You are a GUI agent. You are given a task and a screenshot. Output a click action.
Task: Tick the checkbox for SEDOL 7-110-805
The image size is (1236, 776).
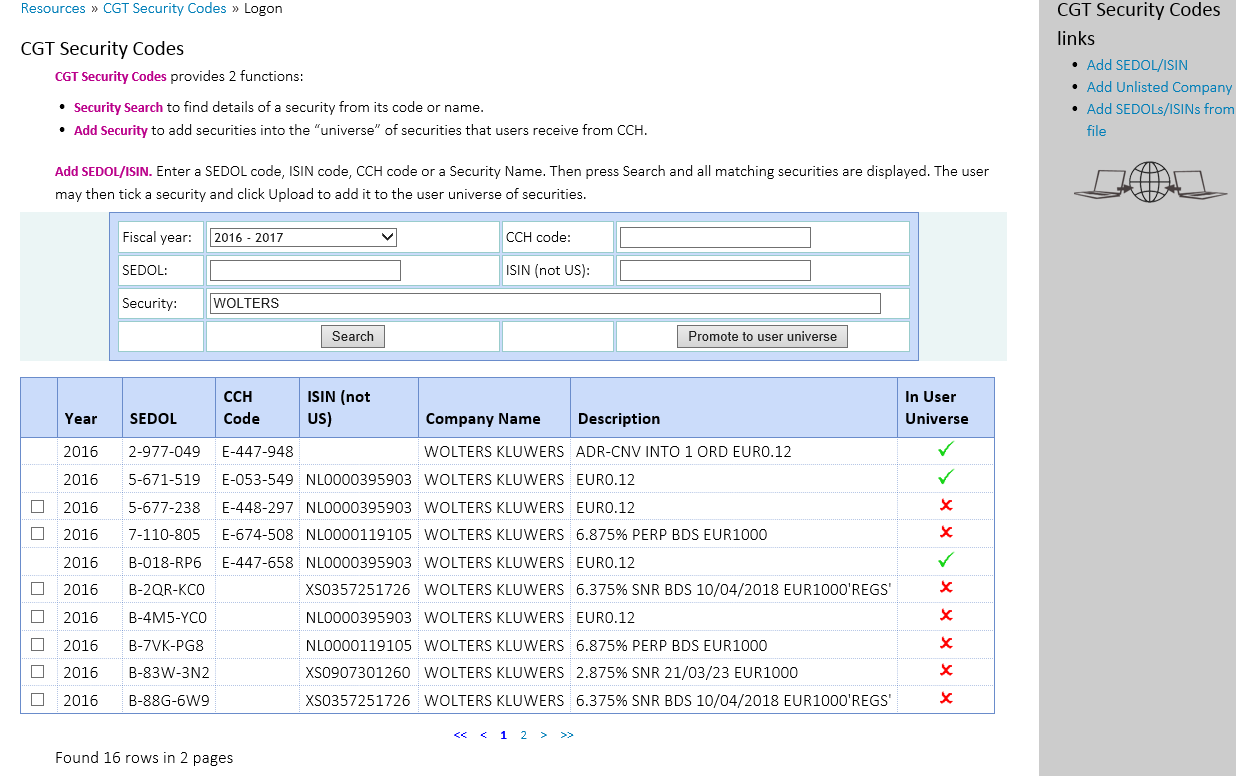[x=38, y=534]
